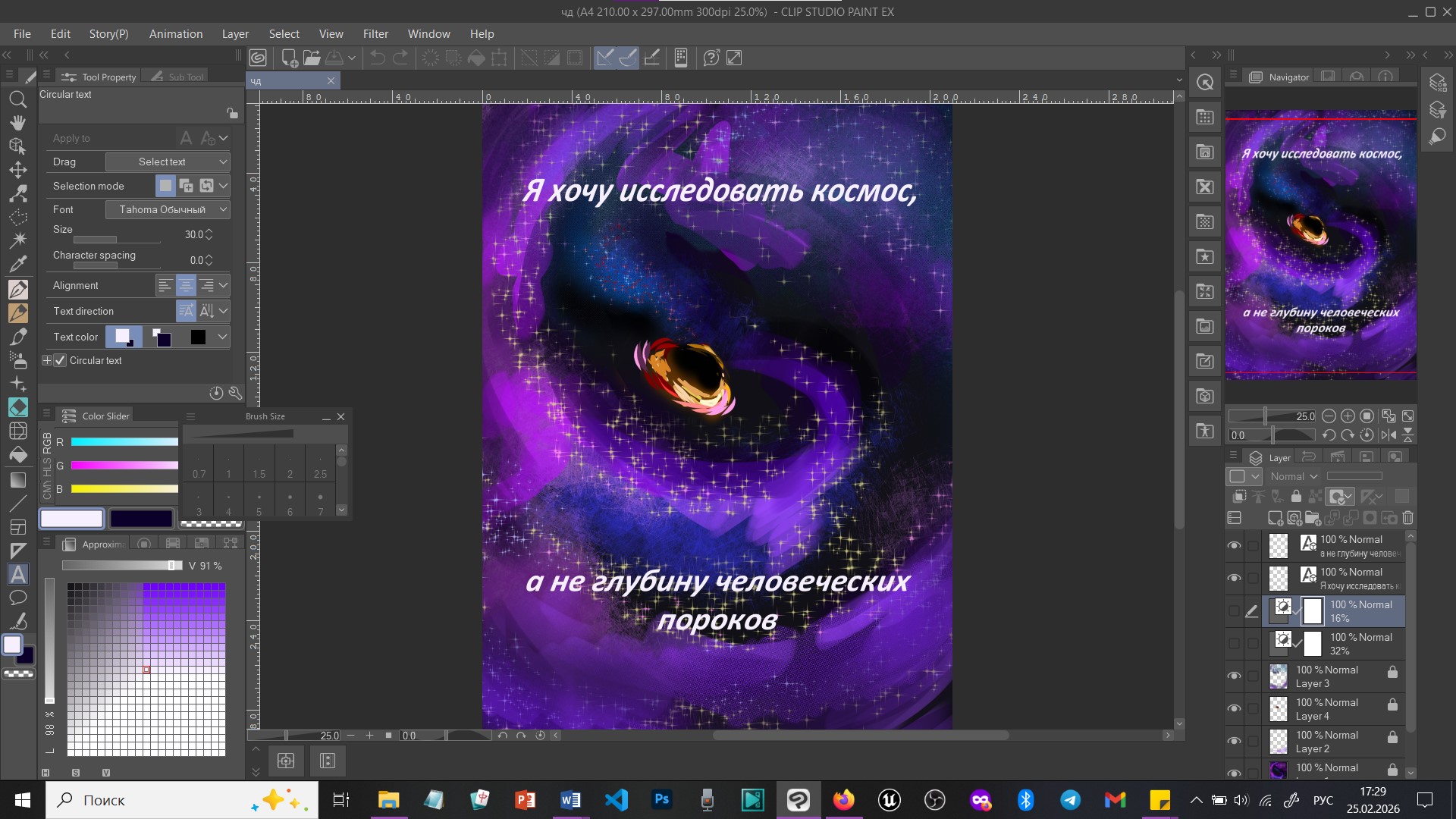Open the Filter menu
1456x819 pixels.
tap(375, 34)
